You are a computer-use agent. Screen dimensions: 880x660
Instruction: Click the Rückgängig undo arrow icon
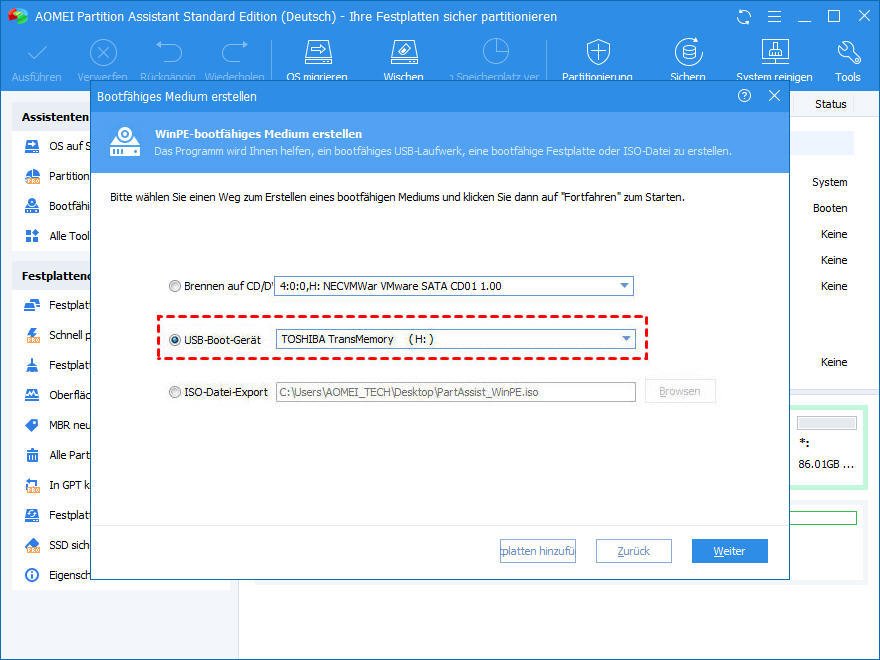click(x=169, y=52)
